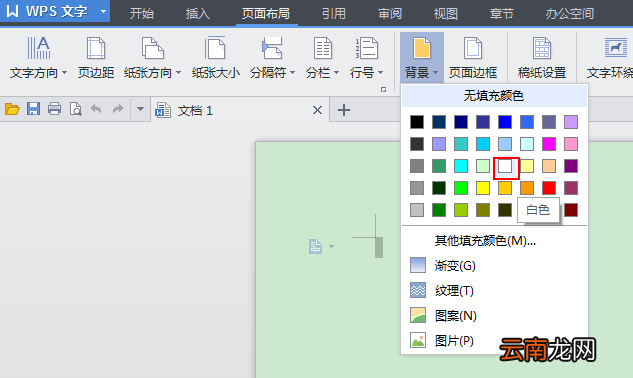The height and width of the screenshot is (378, 633).
Task: Click the 页边距 page margins icon
Action: [x=96, y=48]
